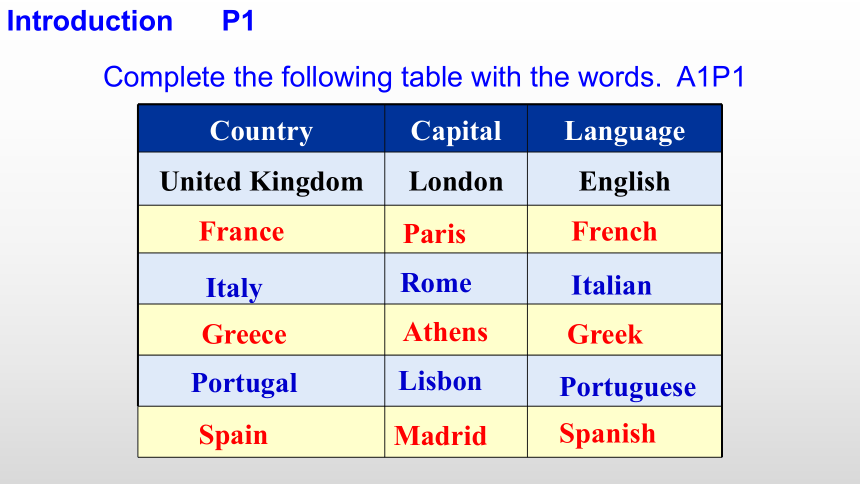This screenshot has height=484, width=860.
Task: Click the Portuguese language cell
Action: coord(624,381)
